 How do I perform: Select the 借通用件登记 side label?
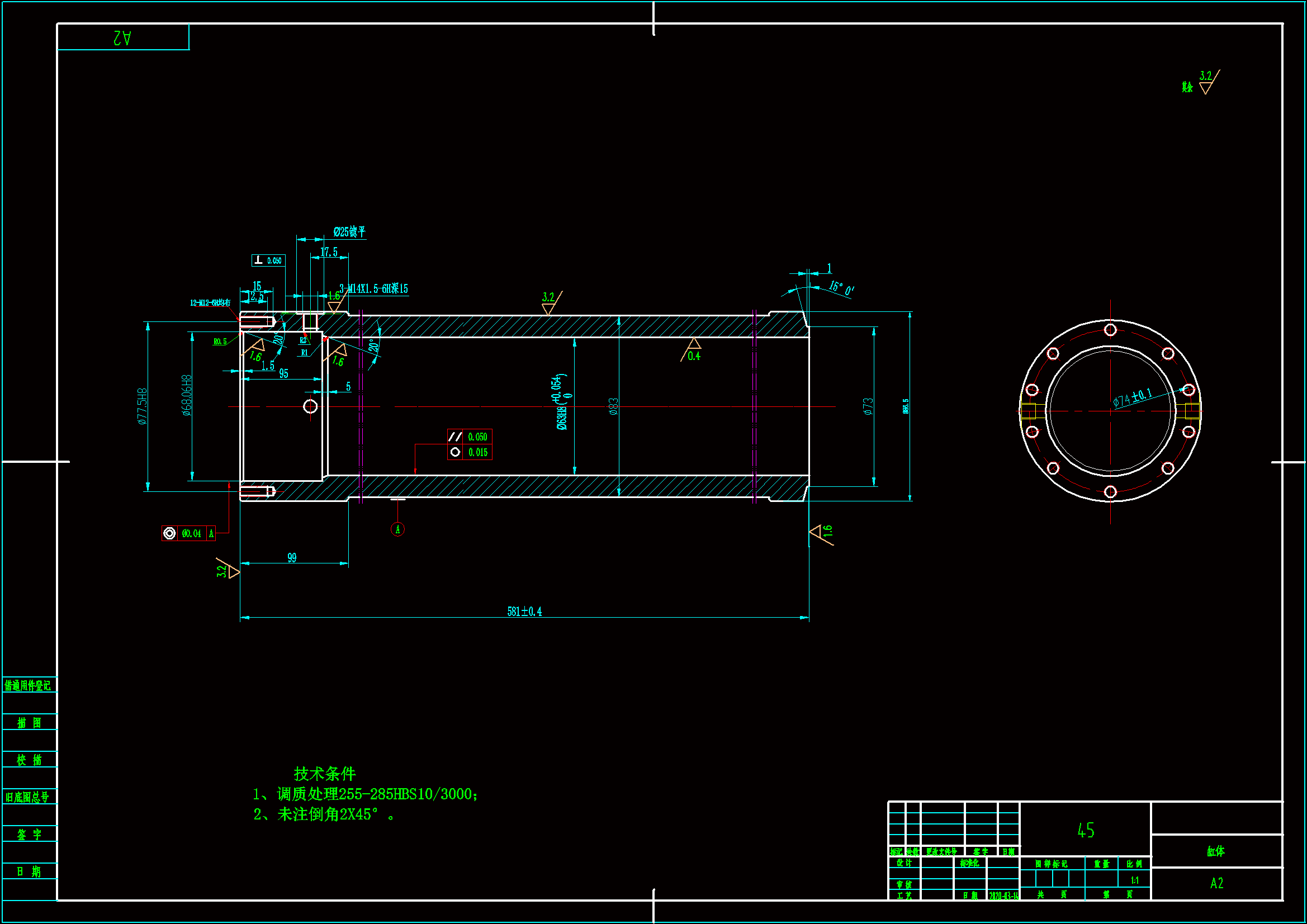(28, 685)
